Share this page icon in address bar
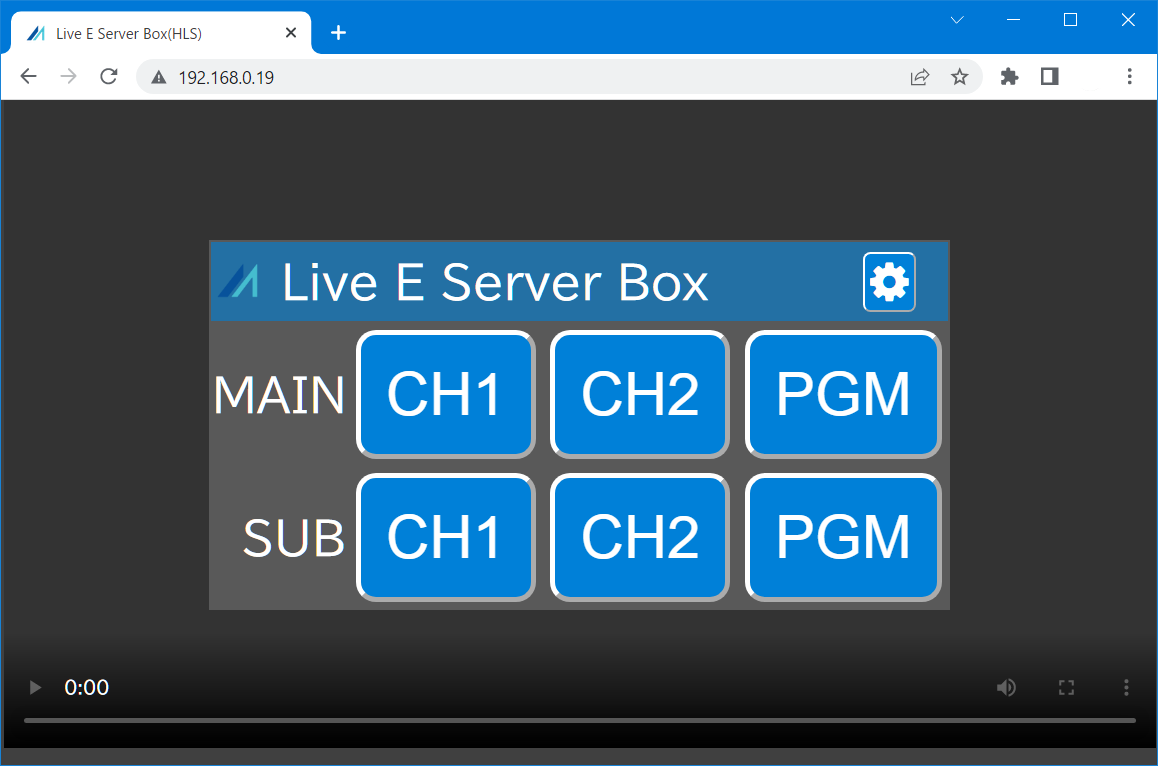 pos(919,77)
